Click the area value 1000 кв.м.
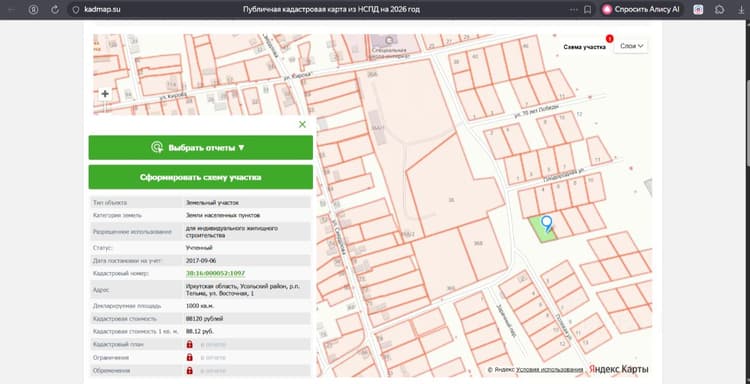The image size is (750, 384). point(200,305)
